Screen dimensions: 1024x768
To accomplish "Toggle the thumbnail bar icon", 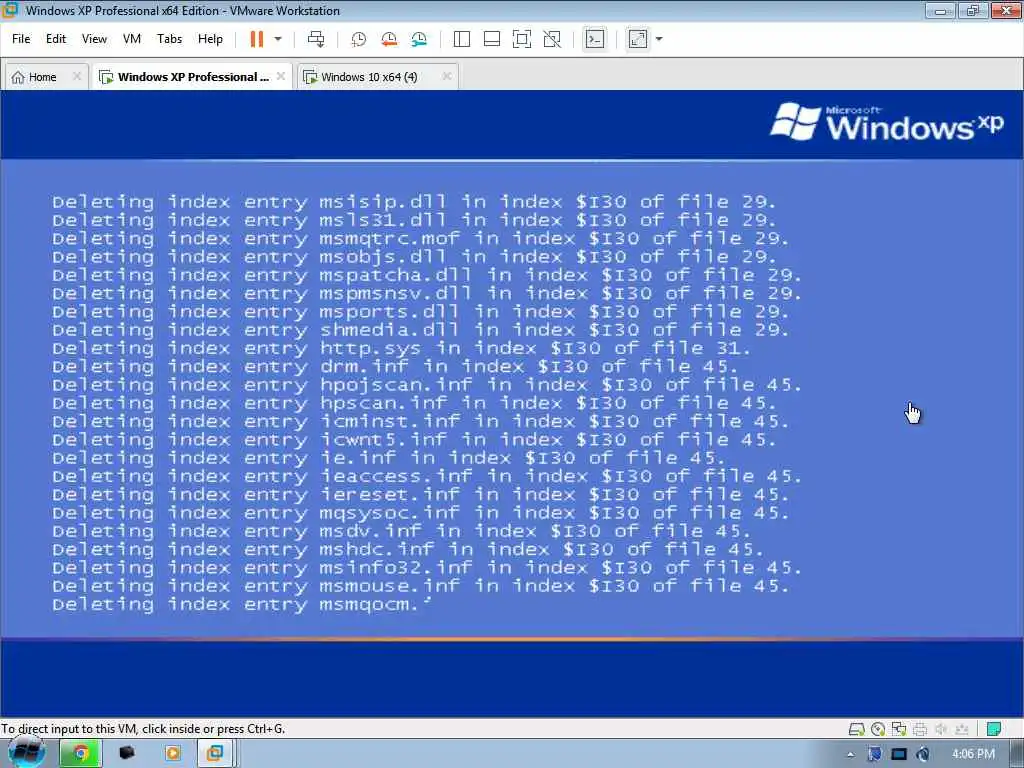I will coord(492,39).
